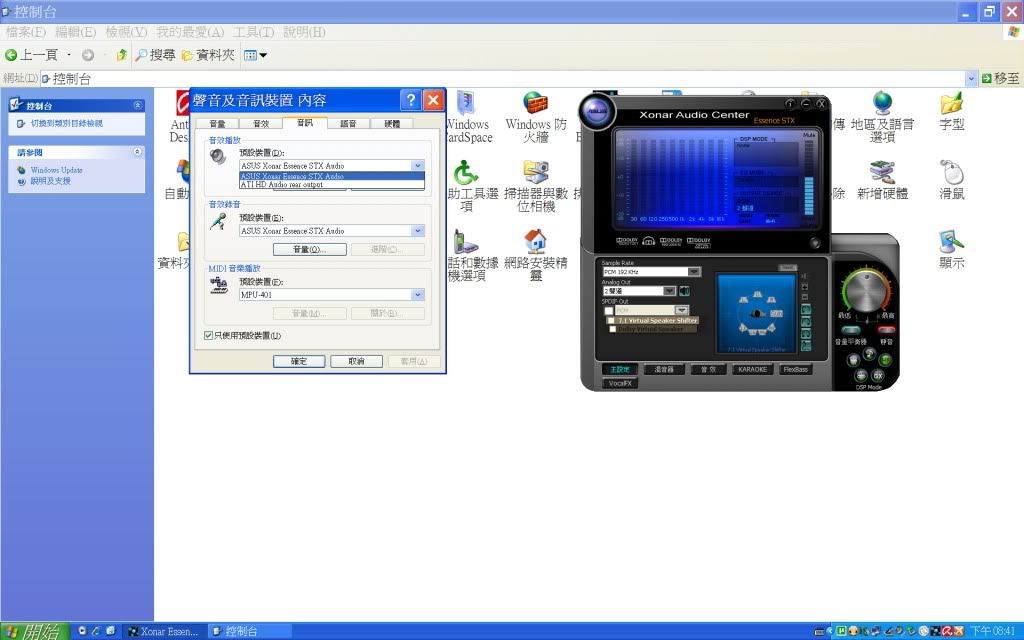Viewport: 1024px width, 640px height.
Task: Select 'ATI HD Audio rear output' from the list
Action: point(332,185)
